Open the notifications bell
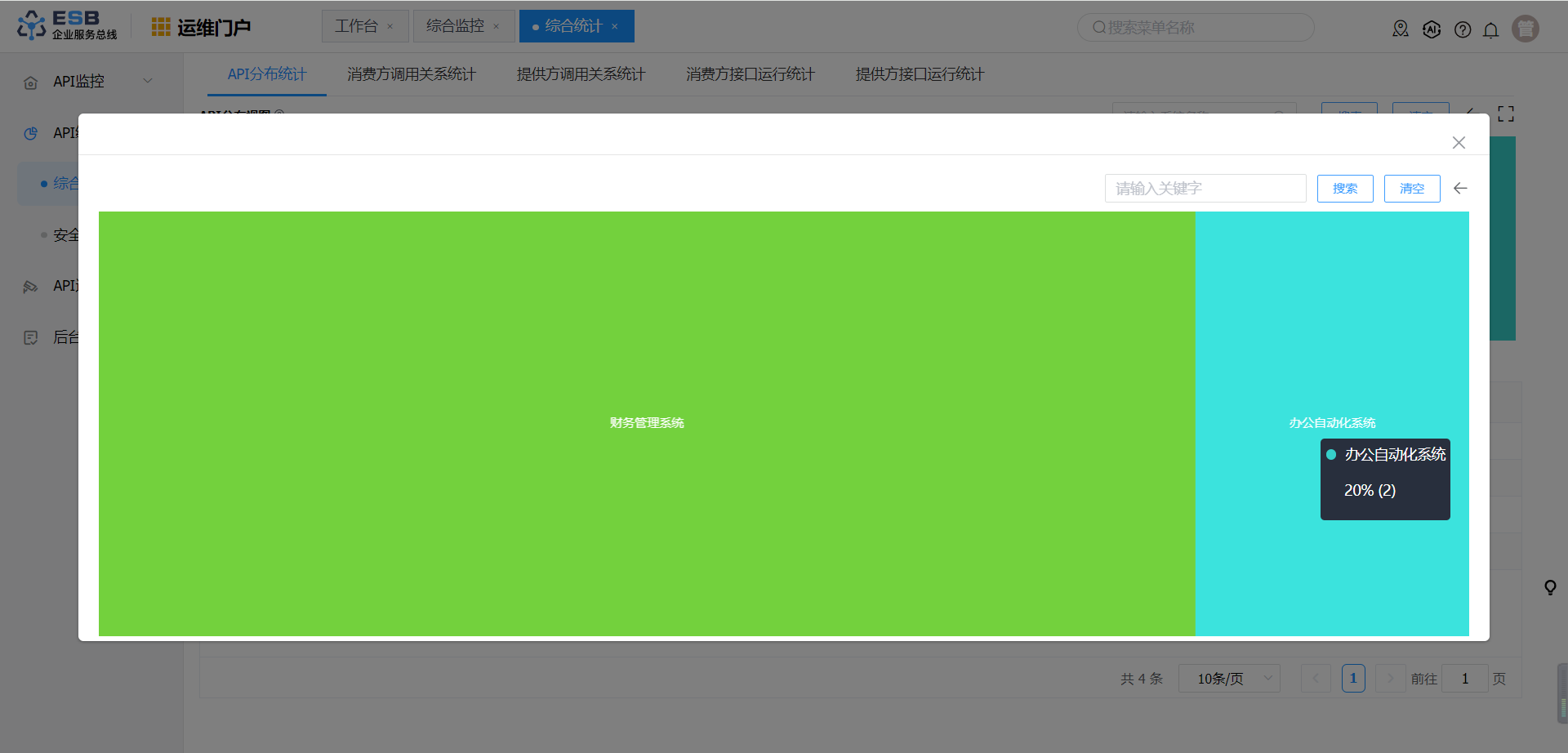Viewport: 1568px width, 753px height. point(1490,30)
